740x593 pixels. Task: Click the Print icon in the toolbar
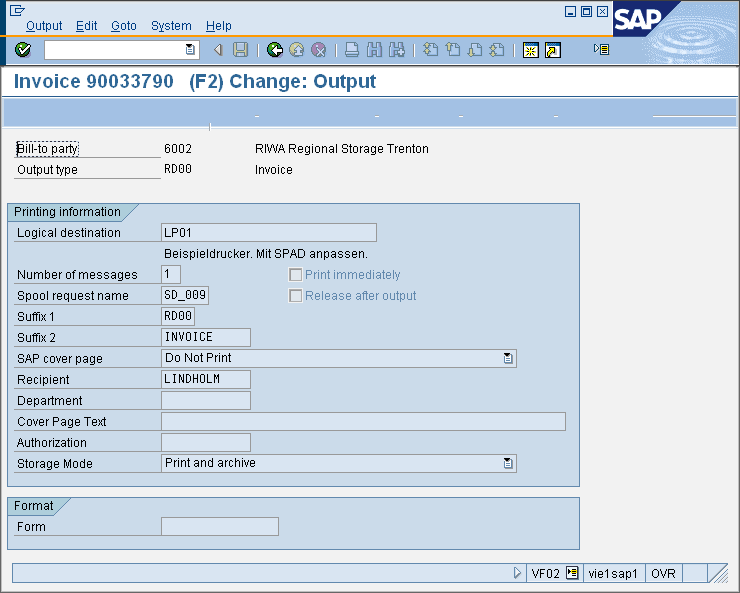352,50
